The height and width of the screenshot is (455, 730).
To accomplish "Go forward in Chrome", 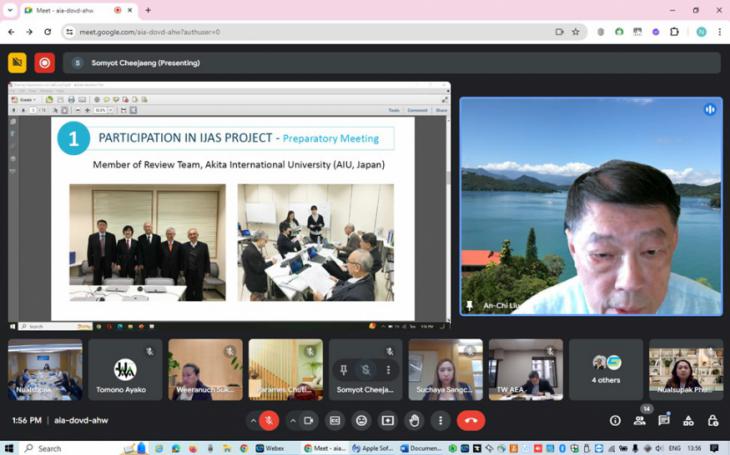I will [29, 32].
